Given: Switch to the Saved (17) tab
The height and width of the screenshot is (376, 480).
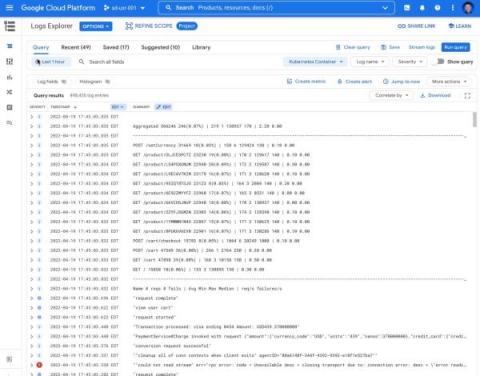Looking at the screenshot, I should coord(116,47).
